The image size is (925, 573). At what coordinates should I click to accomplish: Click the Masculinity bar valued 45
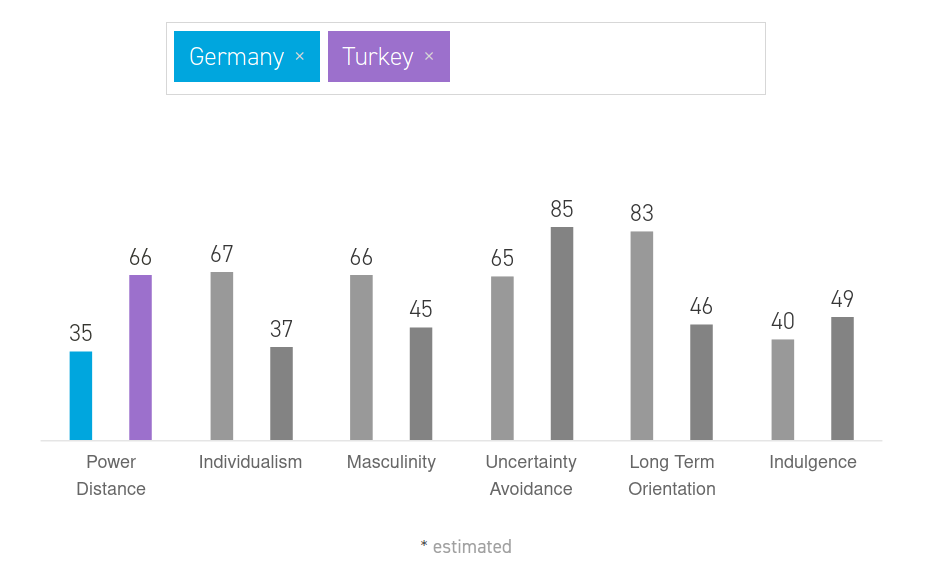pos(421,384)
